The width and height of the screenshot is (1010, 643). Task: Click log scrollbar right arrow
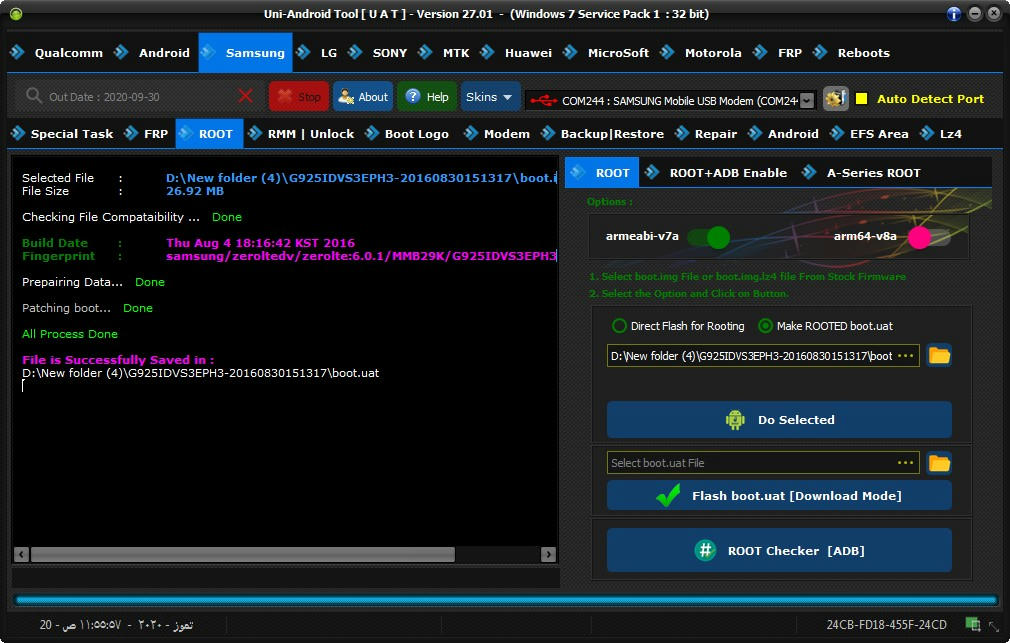tap(548, 554)
